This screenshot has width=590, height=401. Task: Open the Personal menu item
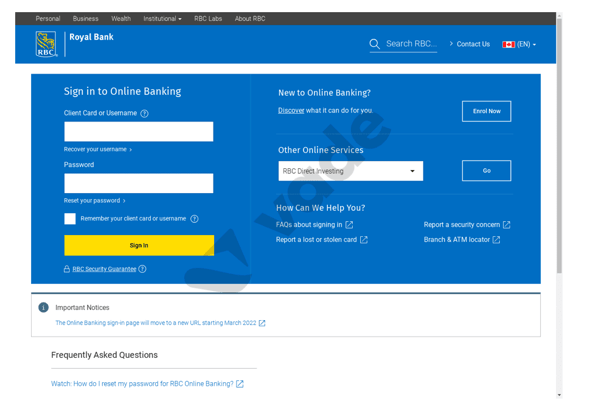(48, 18)
